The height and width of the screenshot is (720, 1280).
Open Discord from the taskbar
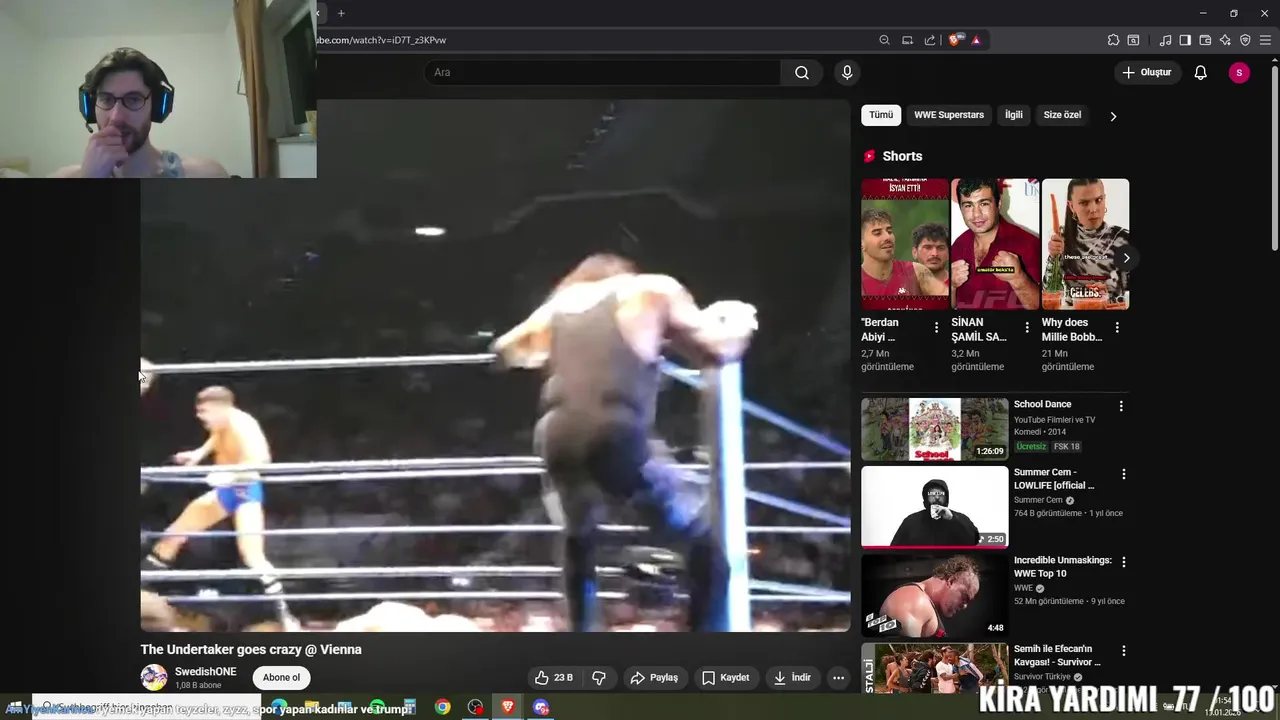[x=541, y=707]
